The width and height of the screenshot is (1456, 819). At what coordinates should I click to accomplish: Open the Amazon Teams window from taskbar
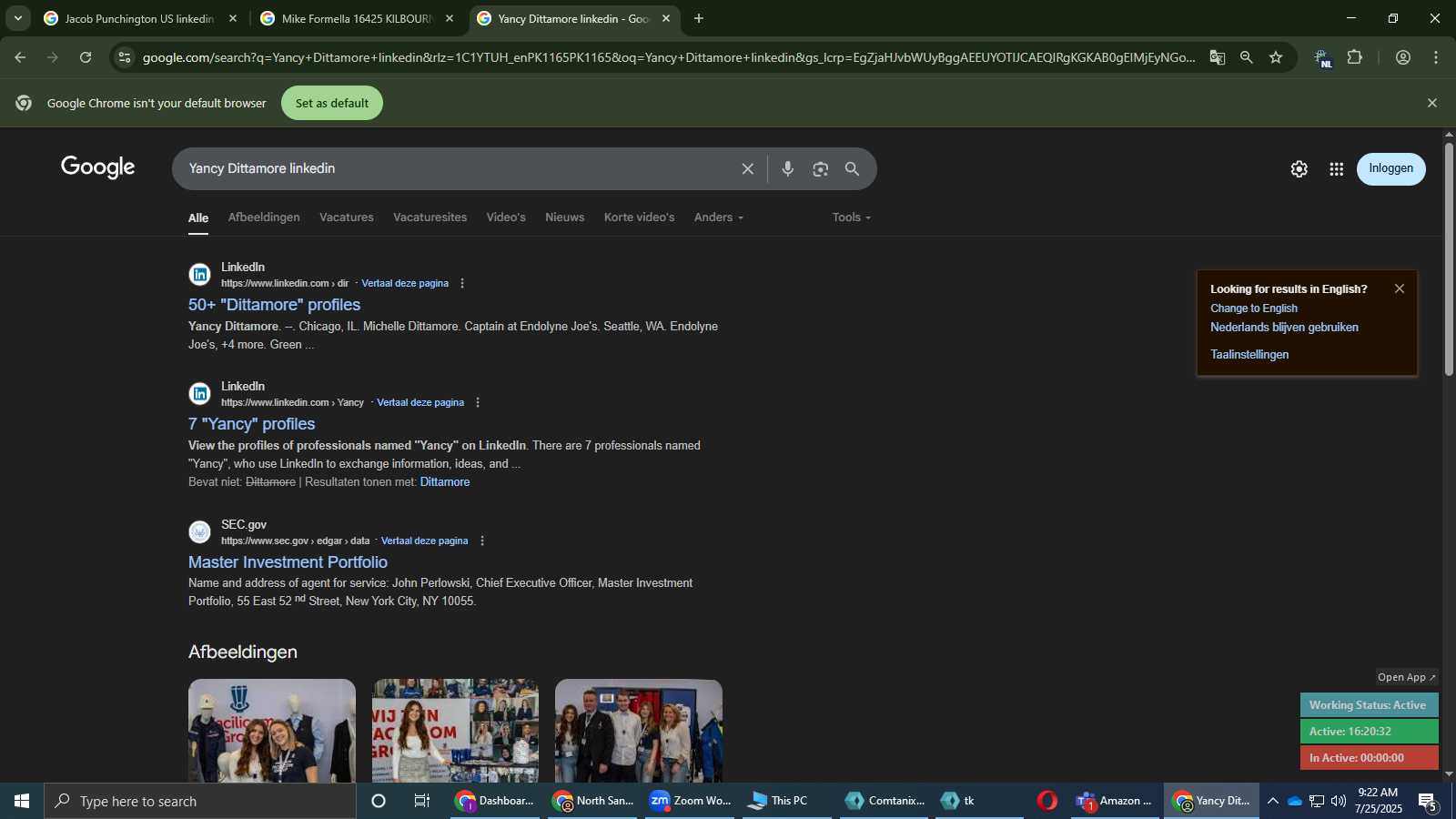pos(1115,801)
